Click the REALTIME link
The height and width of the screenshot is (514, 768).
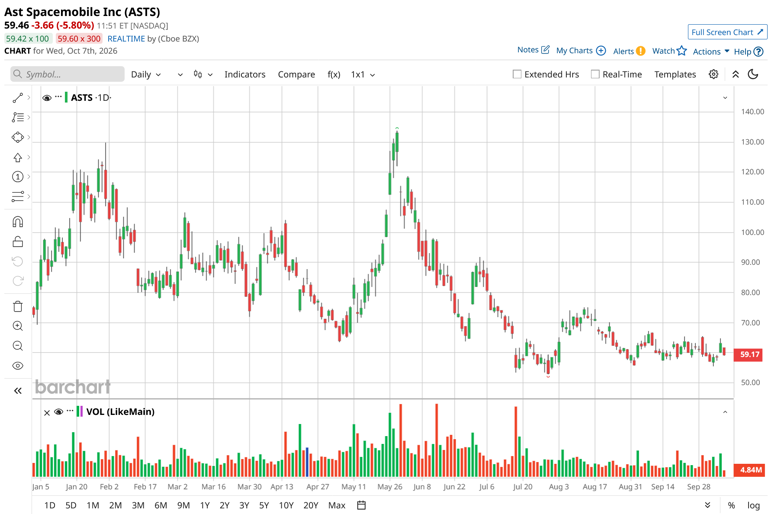point(126,39)
